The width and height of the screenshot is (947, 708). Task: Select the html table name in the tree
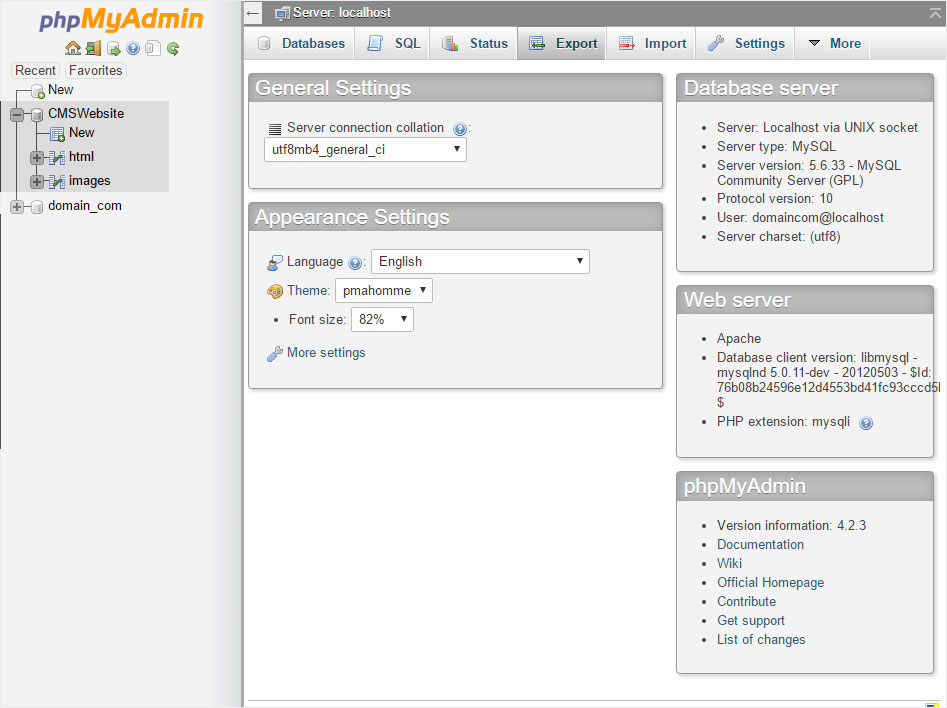pos(82,157)
